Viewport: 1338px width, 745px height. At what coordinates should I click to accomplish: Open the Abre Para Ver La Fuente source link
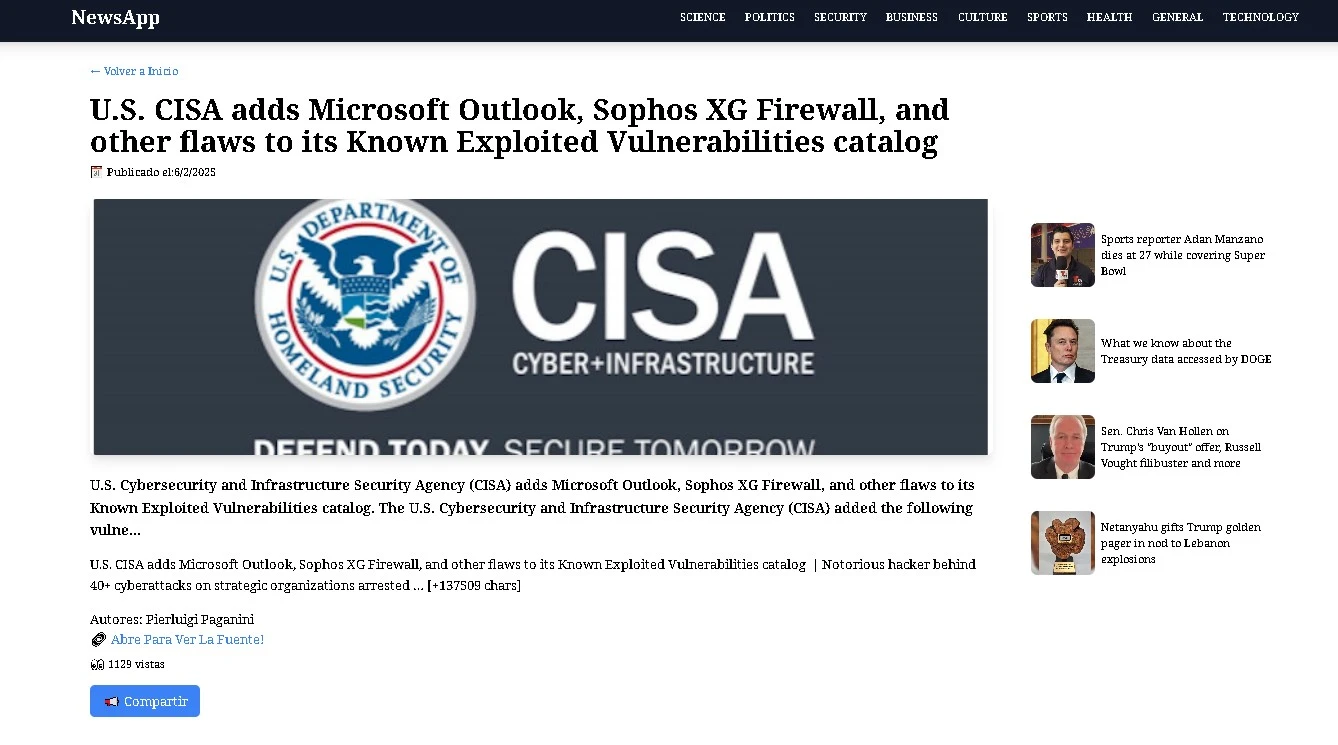point(187,640)
